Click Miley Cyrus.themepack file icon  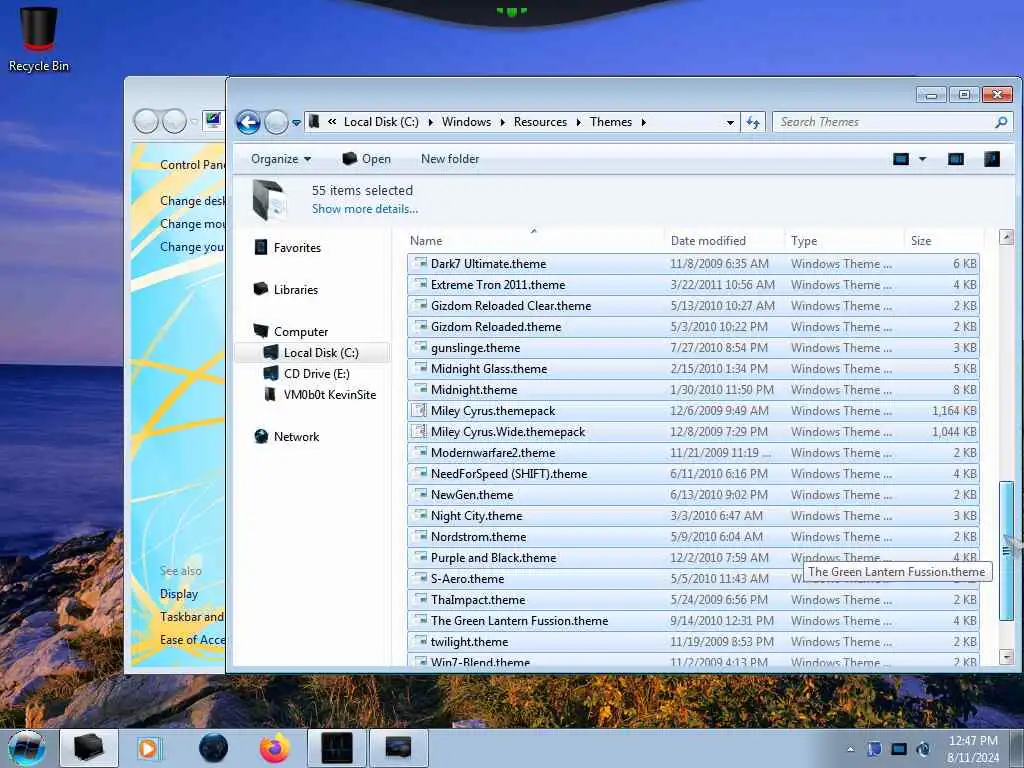click(419, 410)
